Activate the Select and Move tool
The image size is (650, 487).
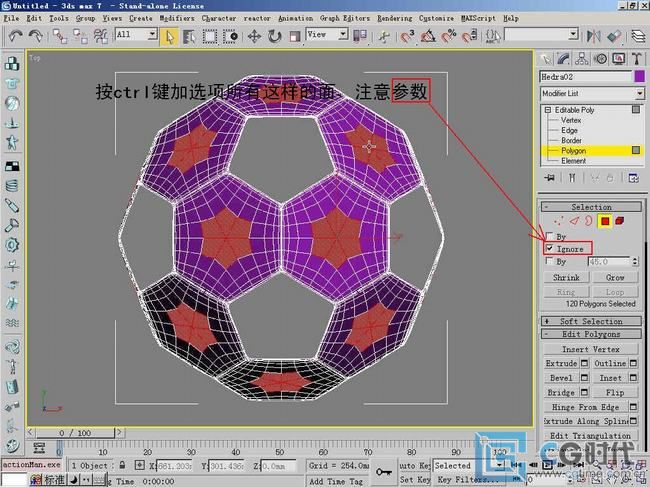[254, 37]
